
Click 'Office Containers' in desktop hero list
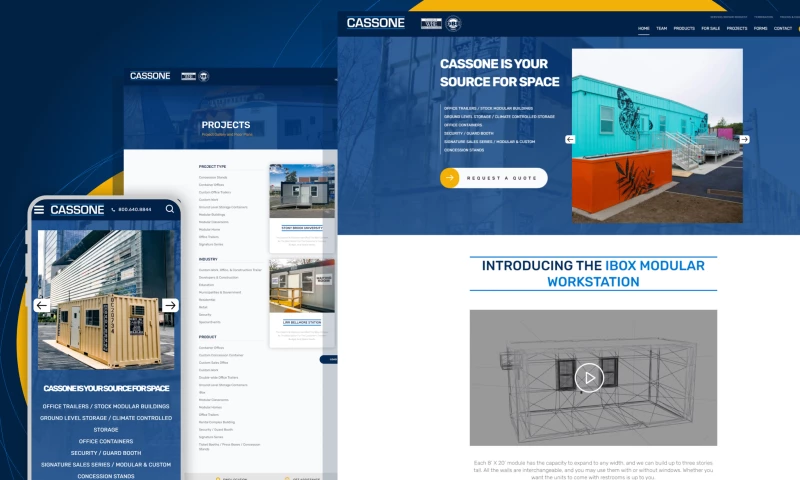pyautogui.click(x=463, y=125)
